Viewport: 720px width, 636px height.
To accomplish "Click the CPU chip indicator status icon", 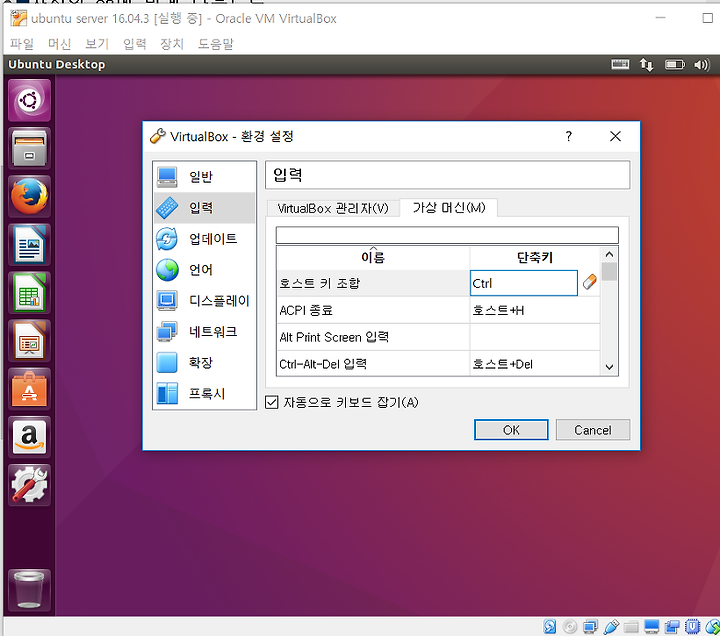I will 692,626.
